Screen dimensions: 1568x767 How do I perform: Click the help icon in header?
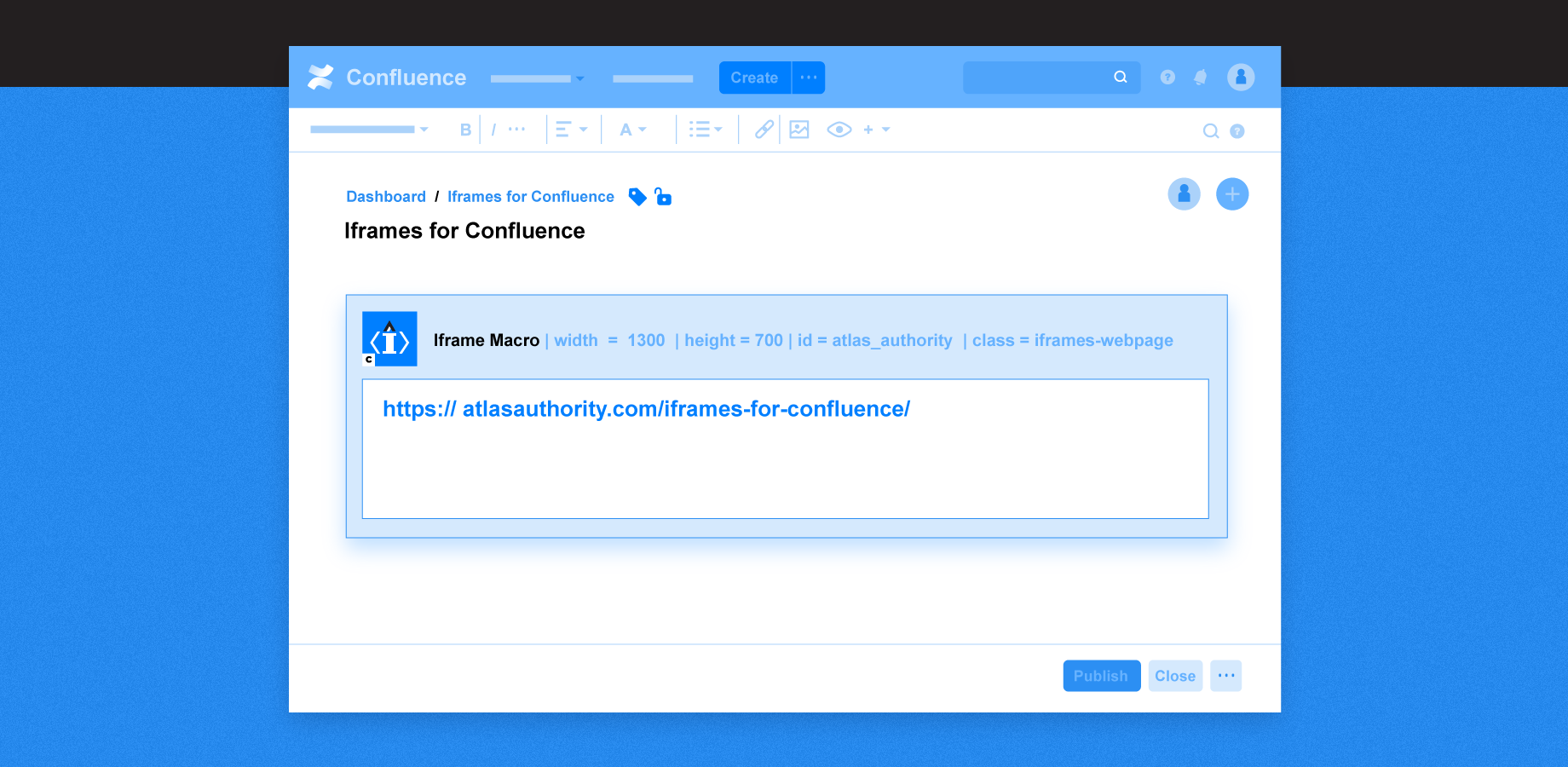pyautogui.click(x=1167, y=78)
